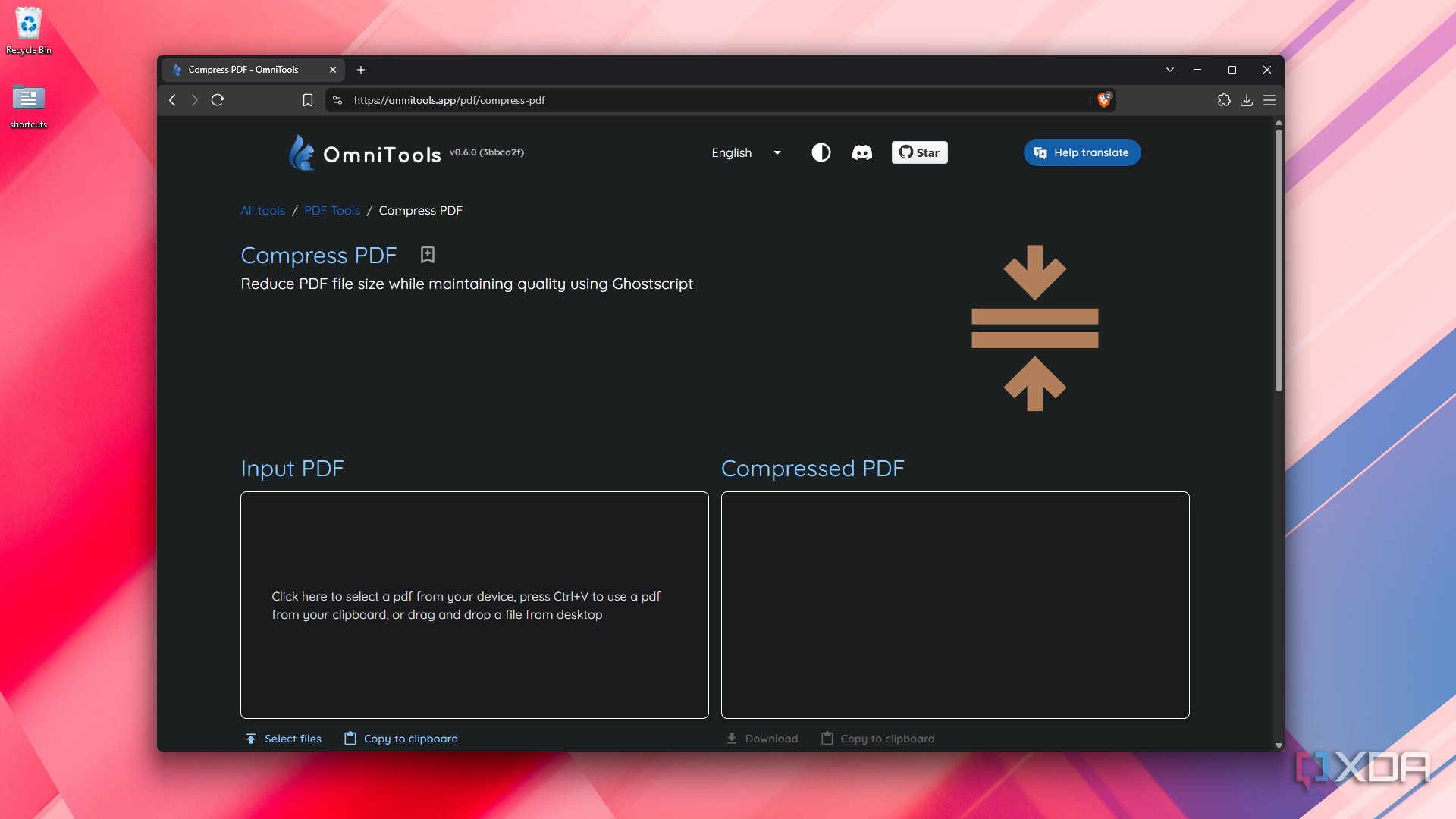Click the address bar URL

tap(449, 100)
